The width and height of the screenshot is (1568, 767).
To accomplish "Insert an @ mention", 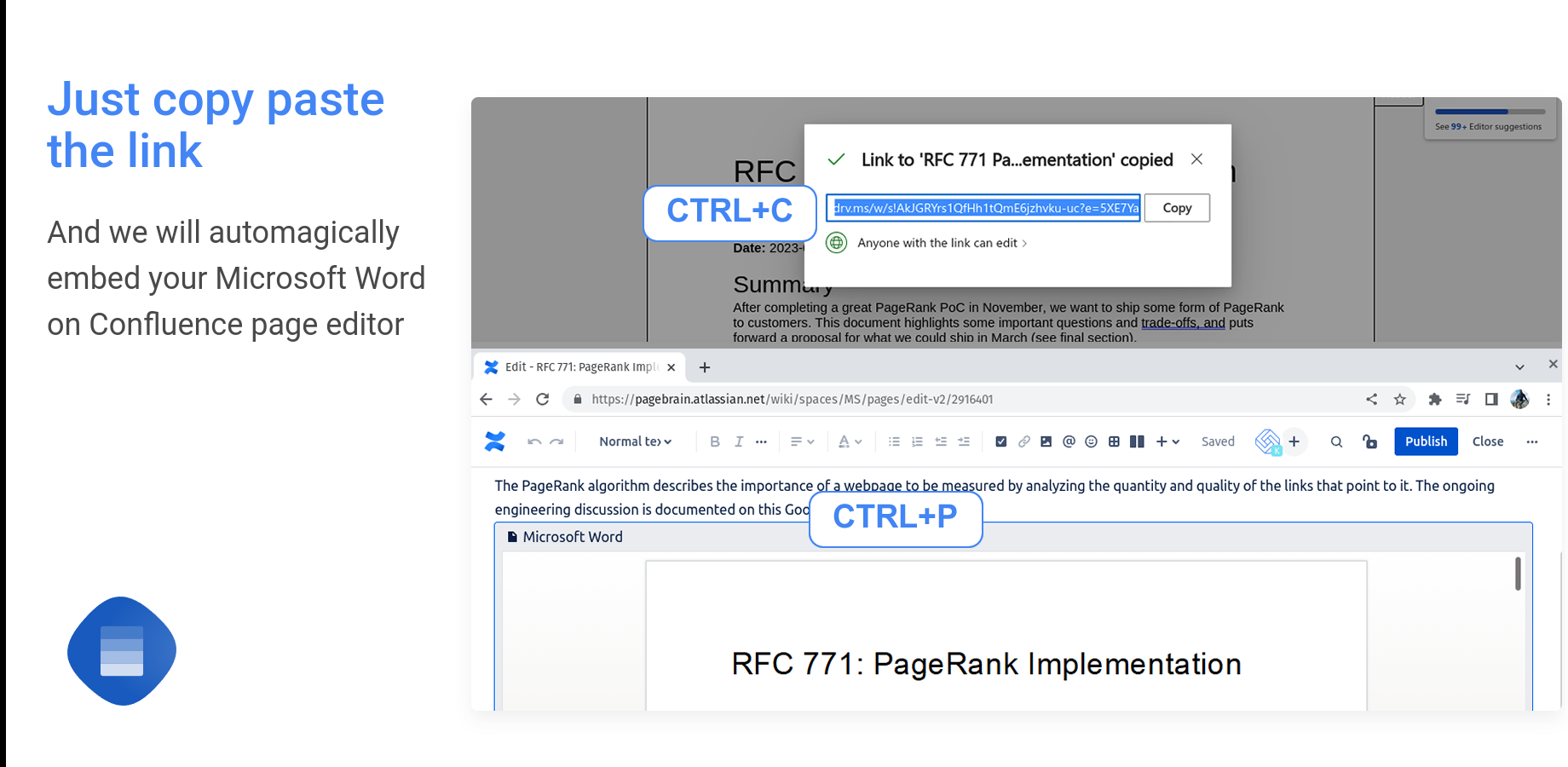I will (1069, 441).
